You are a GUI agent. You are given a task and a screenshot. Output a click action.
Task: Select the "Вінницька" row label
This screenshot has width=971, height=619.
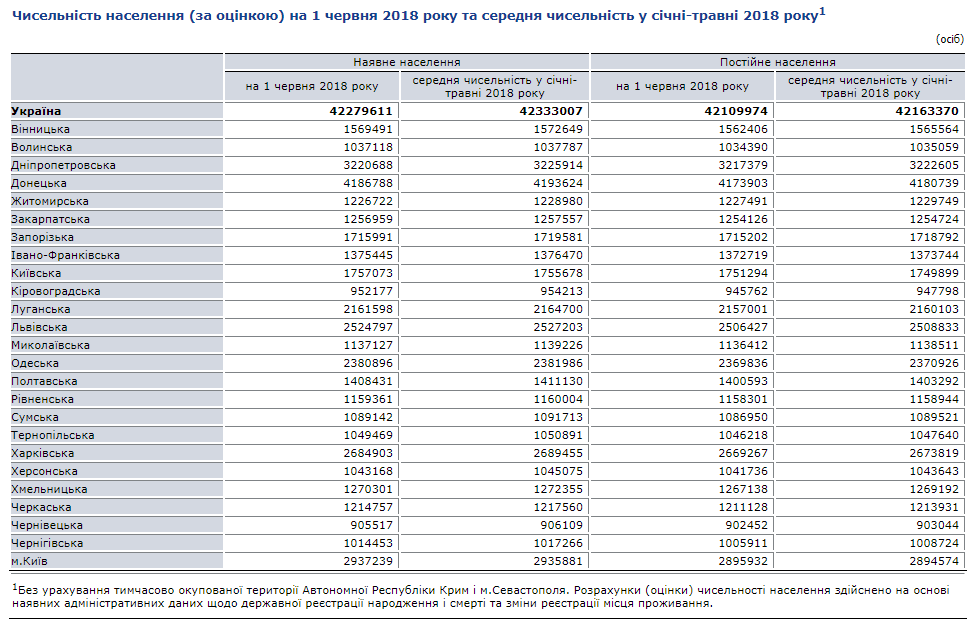[x=40, y=129]
